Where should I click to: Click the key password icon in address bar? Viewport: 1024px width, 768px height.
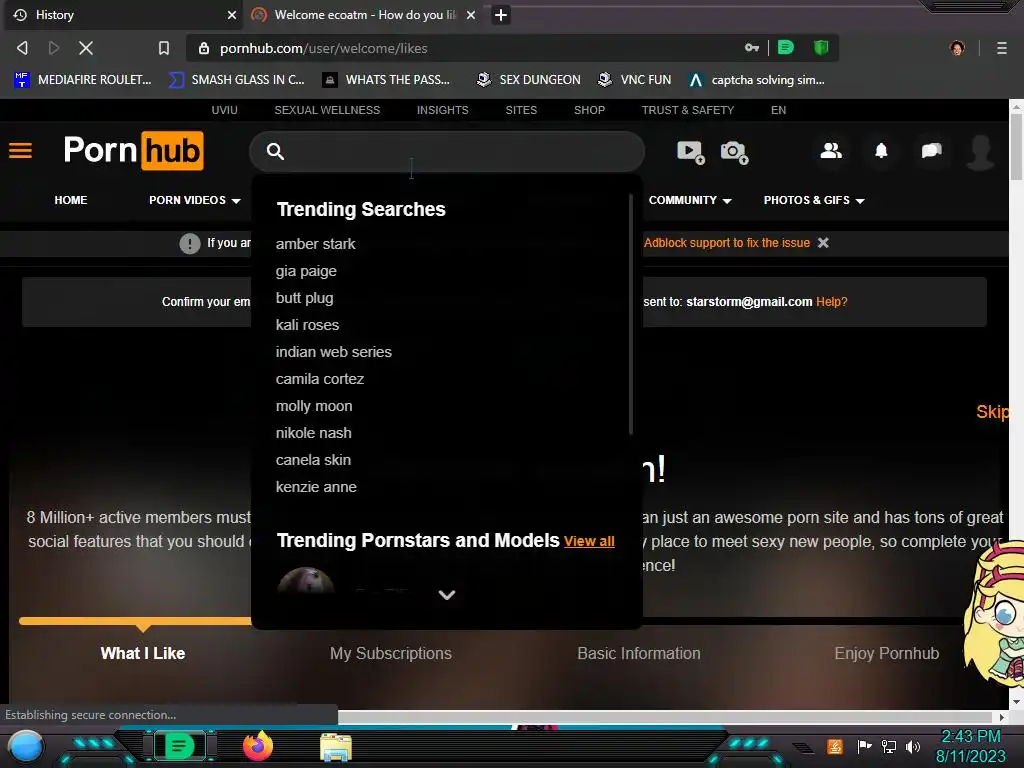pyautogui.click(x=752, y=48)
